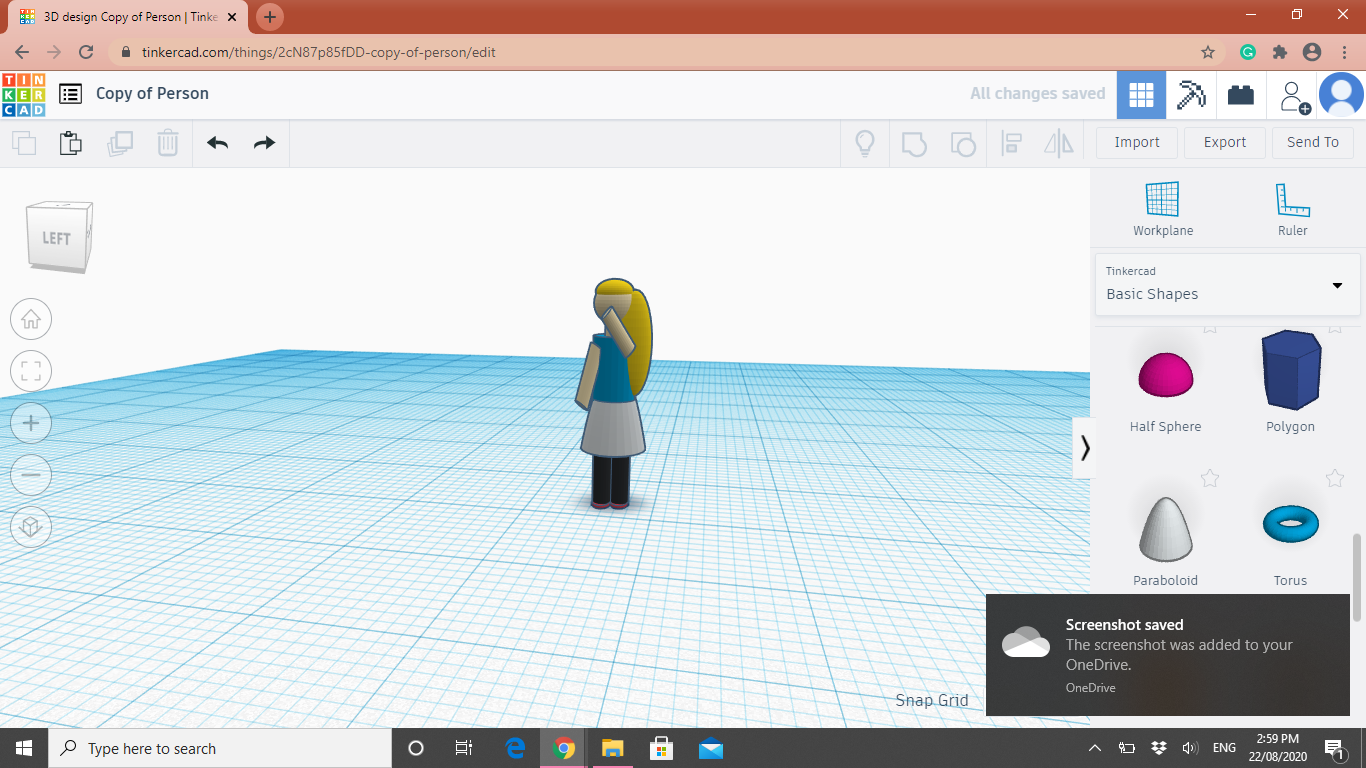Open the Chrome menu three dots
The width and height of the screenshot is (1366, 768).
coord(1343,52)
